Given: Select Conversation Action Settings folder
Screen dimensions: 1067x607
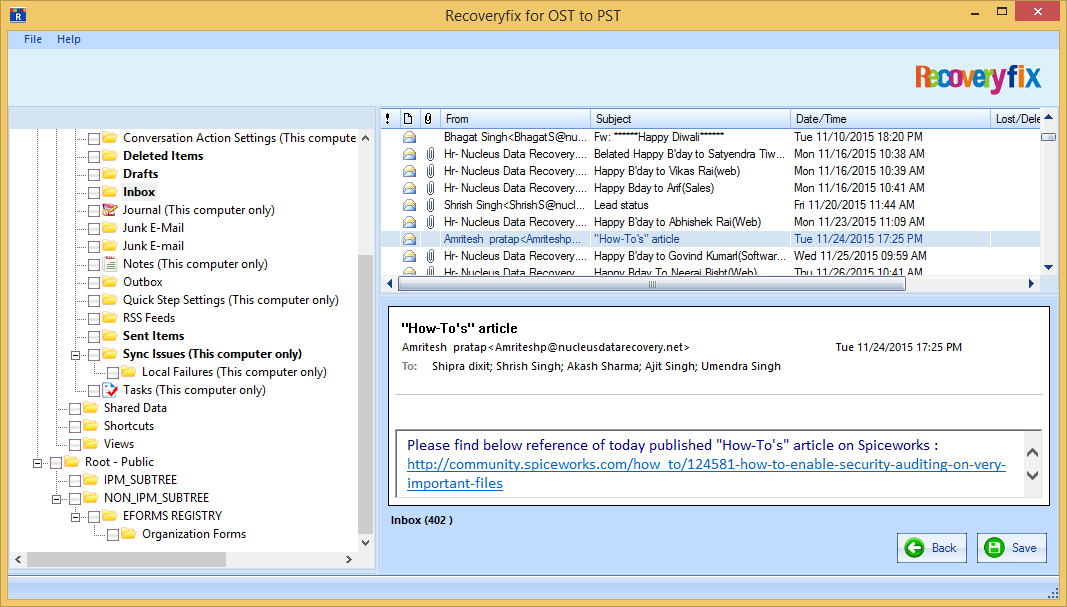Looking at the screenshot, I should pyautogui.click(x=240, y=138).
